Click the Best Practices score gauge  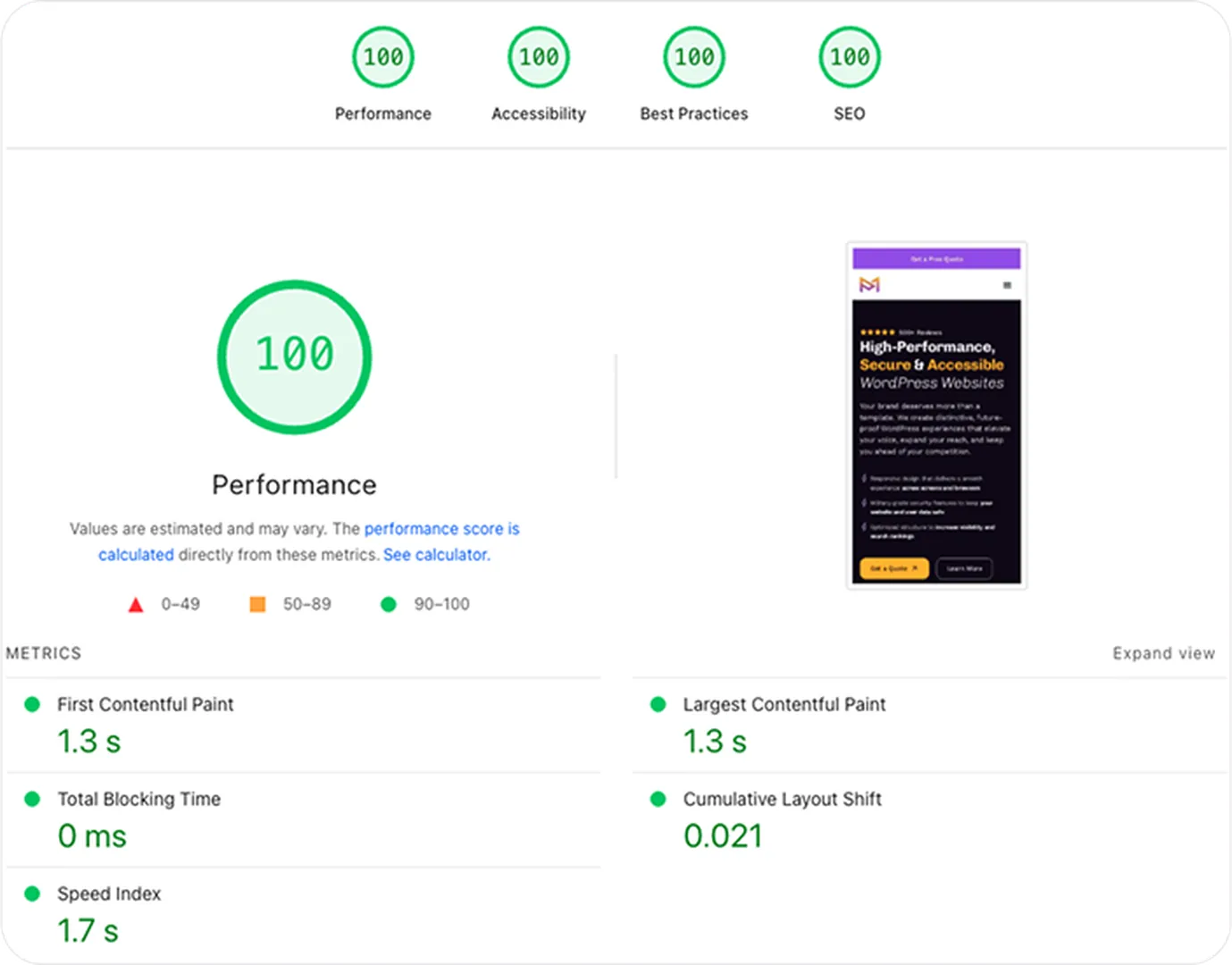[693, 56]
